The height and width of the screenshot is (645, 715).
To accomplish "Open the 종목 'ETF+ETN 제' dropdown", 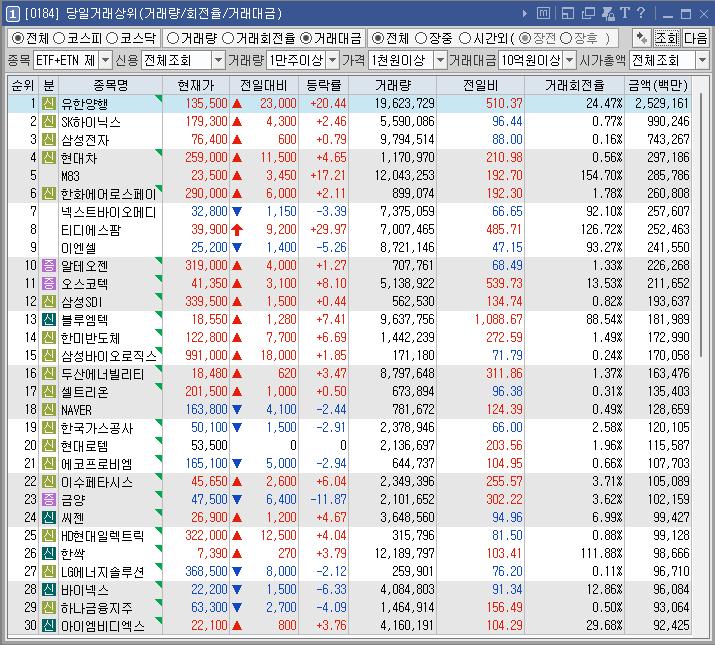I will click(105, 60).
